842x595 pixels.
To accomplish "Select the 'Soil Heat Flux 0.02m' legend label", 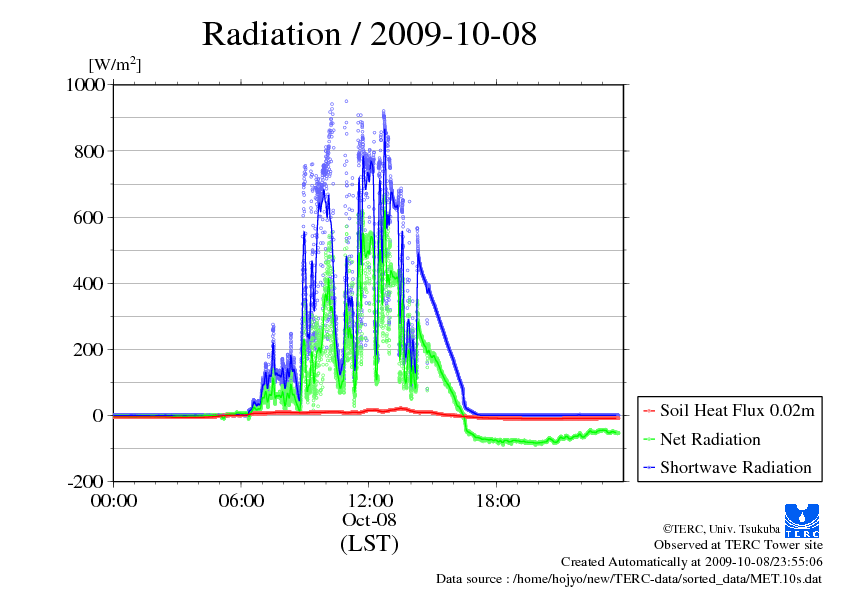I will pyautogui.click(x=737, y=411).
